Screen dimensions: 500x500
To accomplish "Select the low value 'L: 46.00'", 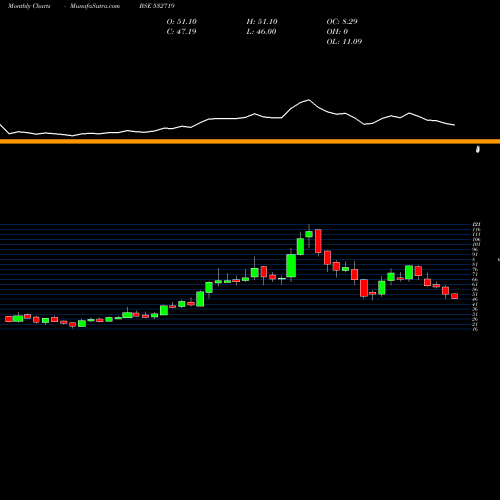I will 261,31.
